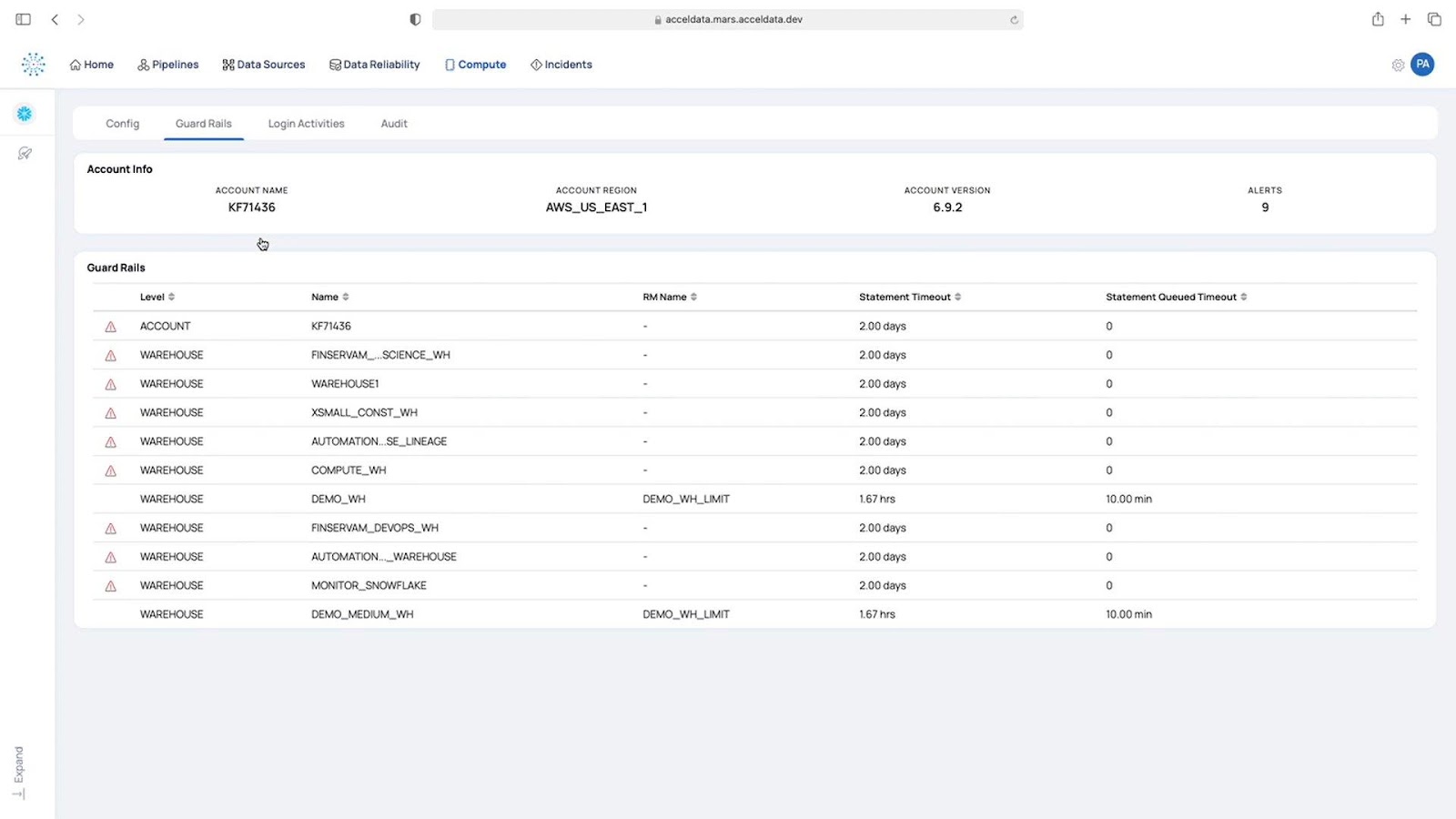
Task: Click the AWS_US_EAST_1 account region value
Action: pos(597,207)
